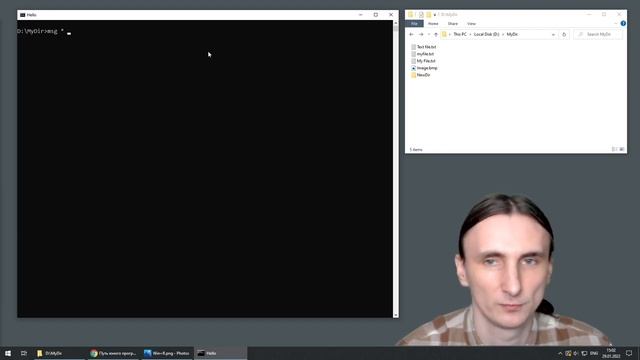The image size is (640, 360).
Task: Expand the Explorer ribbon chevron
Action: click(x=616, y=23)
